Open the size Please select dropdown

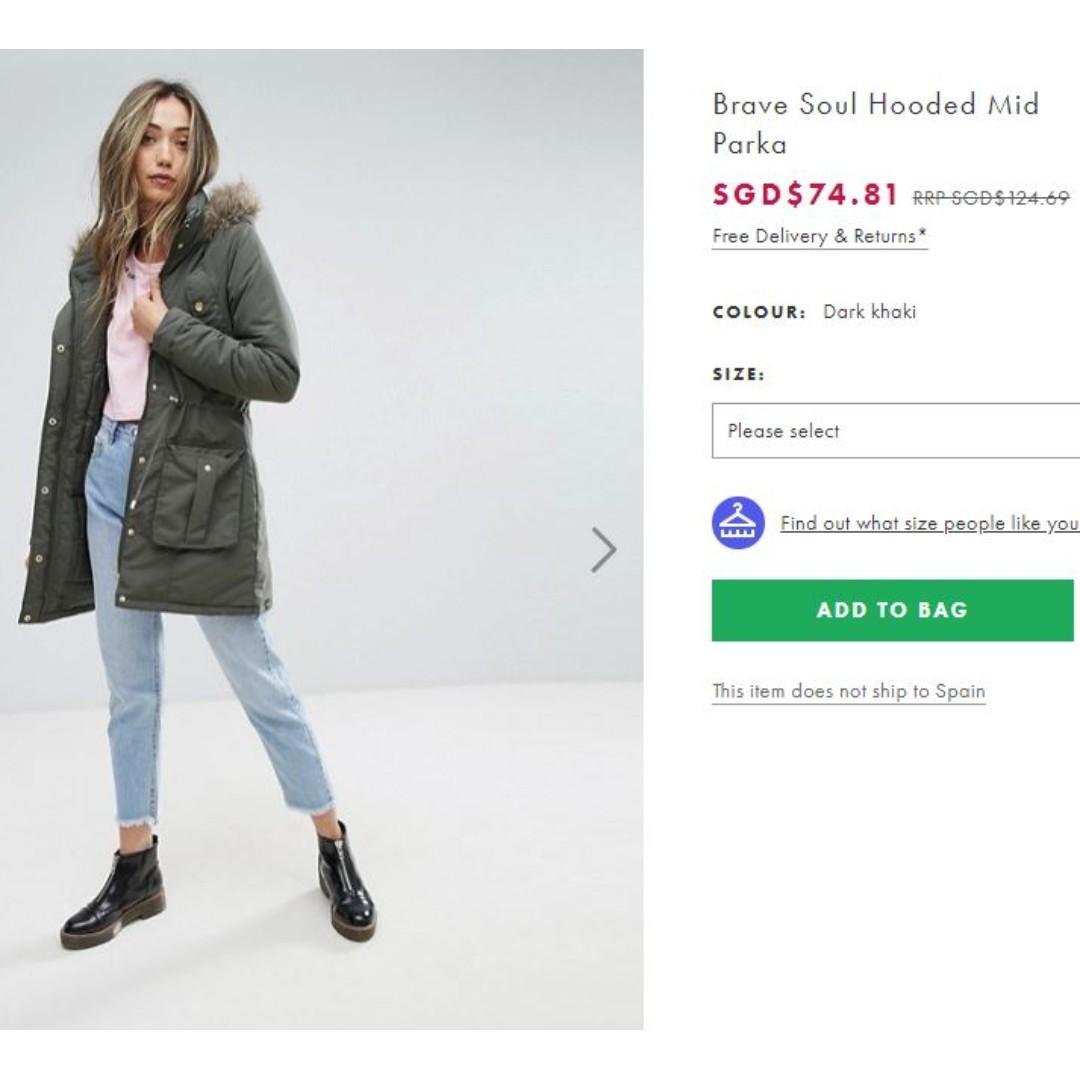[x=895, y=431]
